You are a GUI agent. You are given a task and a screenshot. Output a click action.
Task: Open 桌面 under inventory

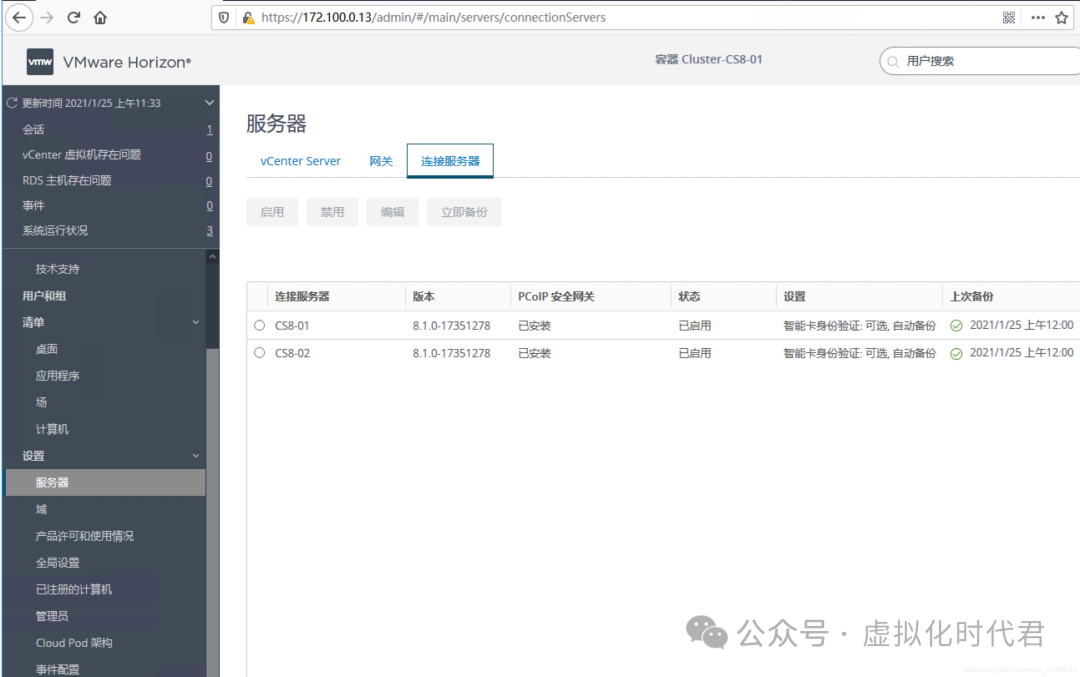(47, 349)
